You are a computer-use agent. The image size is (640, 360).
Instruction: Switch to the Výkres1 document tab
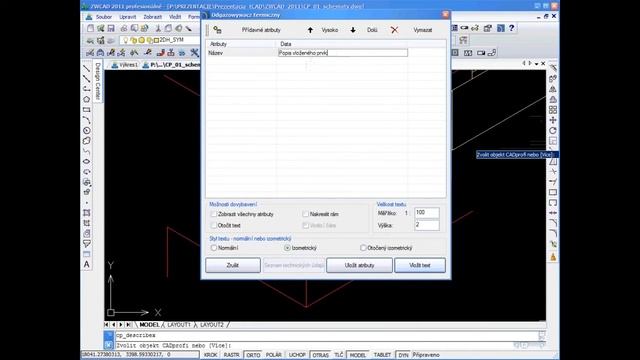125,65
